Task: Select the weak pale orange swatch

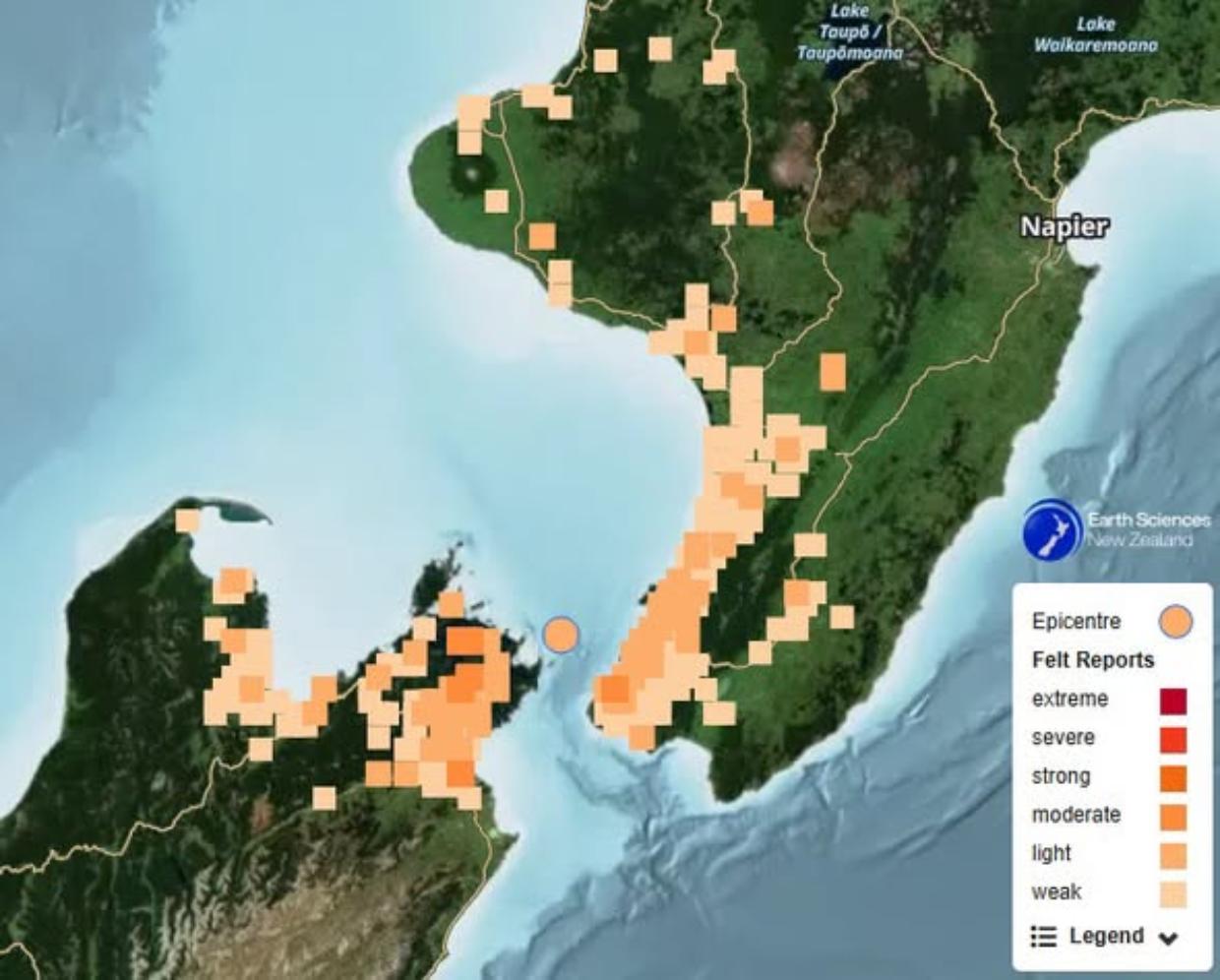Action: point(1173,893)
